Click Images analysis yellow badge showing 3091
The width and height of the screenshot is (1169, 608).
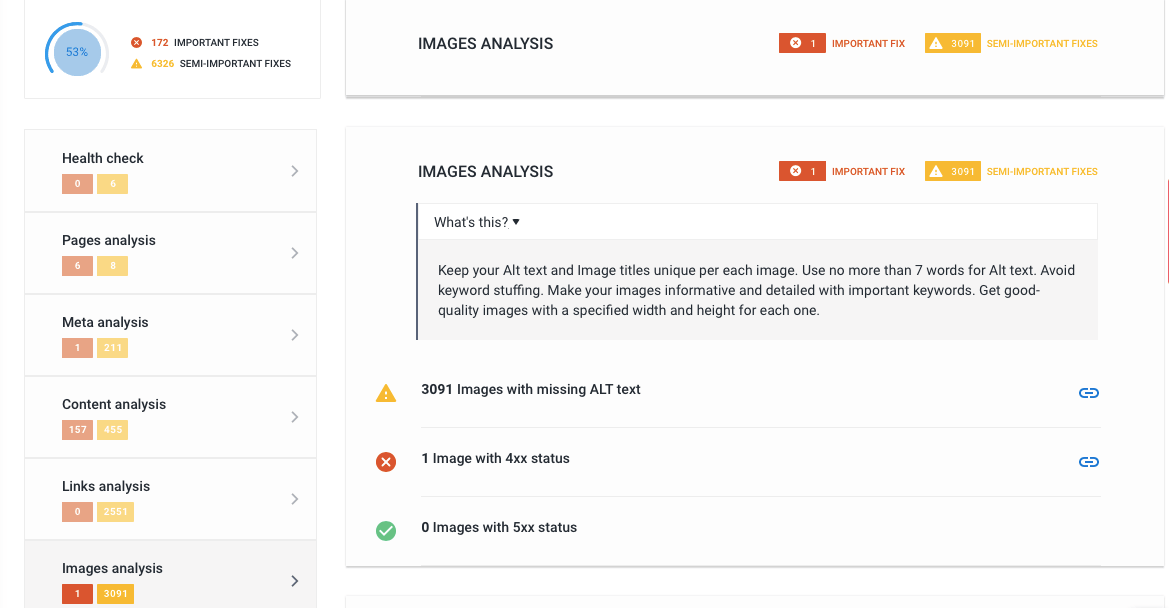point(116,594)
